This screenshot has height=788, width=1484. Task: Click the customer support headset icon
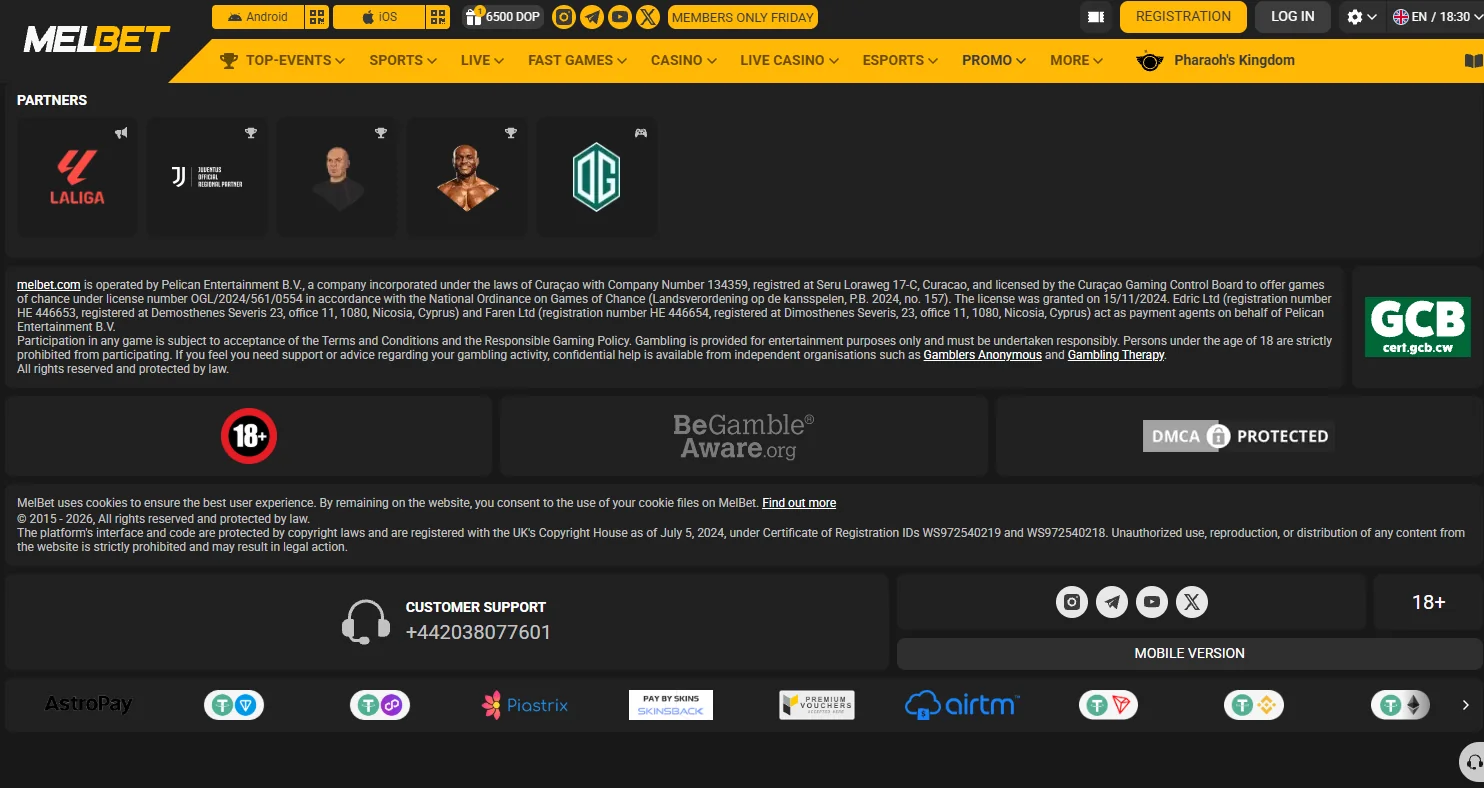click(x=365, y=622)
